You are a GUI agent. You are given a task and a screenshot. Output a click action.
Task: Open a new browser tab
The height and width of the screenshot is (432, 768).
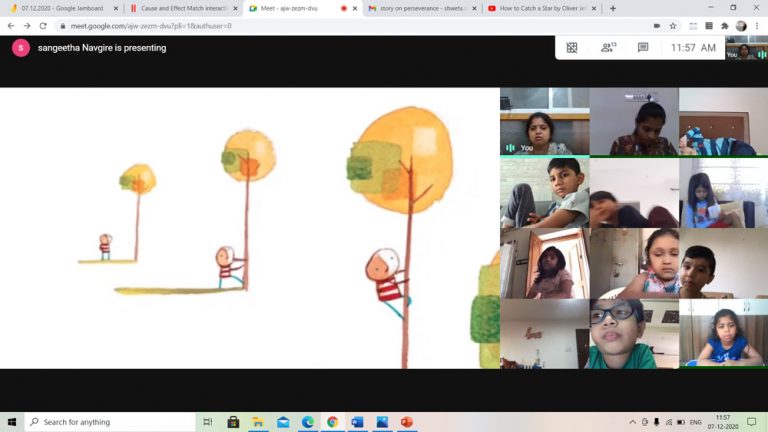(x=613, y=8)
